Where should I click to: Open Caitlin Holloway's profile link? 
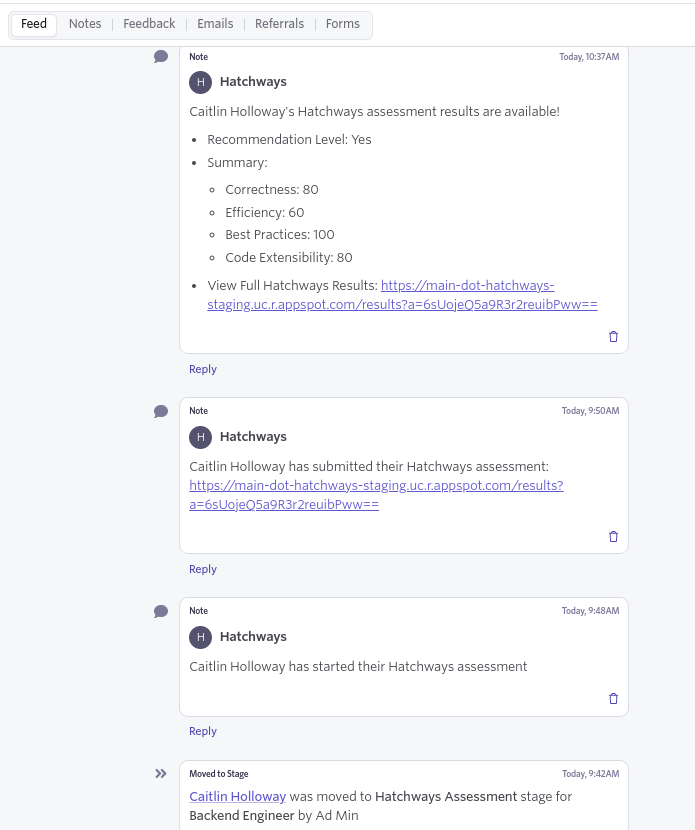[x=237, y=796]
